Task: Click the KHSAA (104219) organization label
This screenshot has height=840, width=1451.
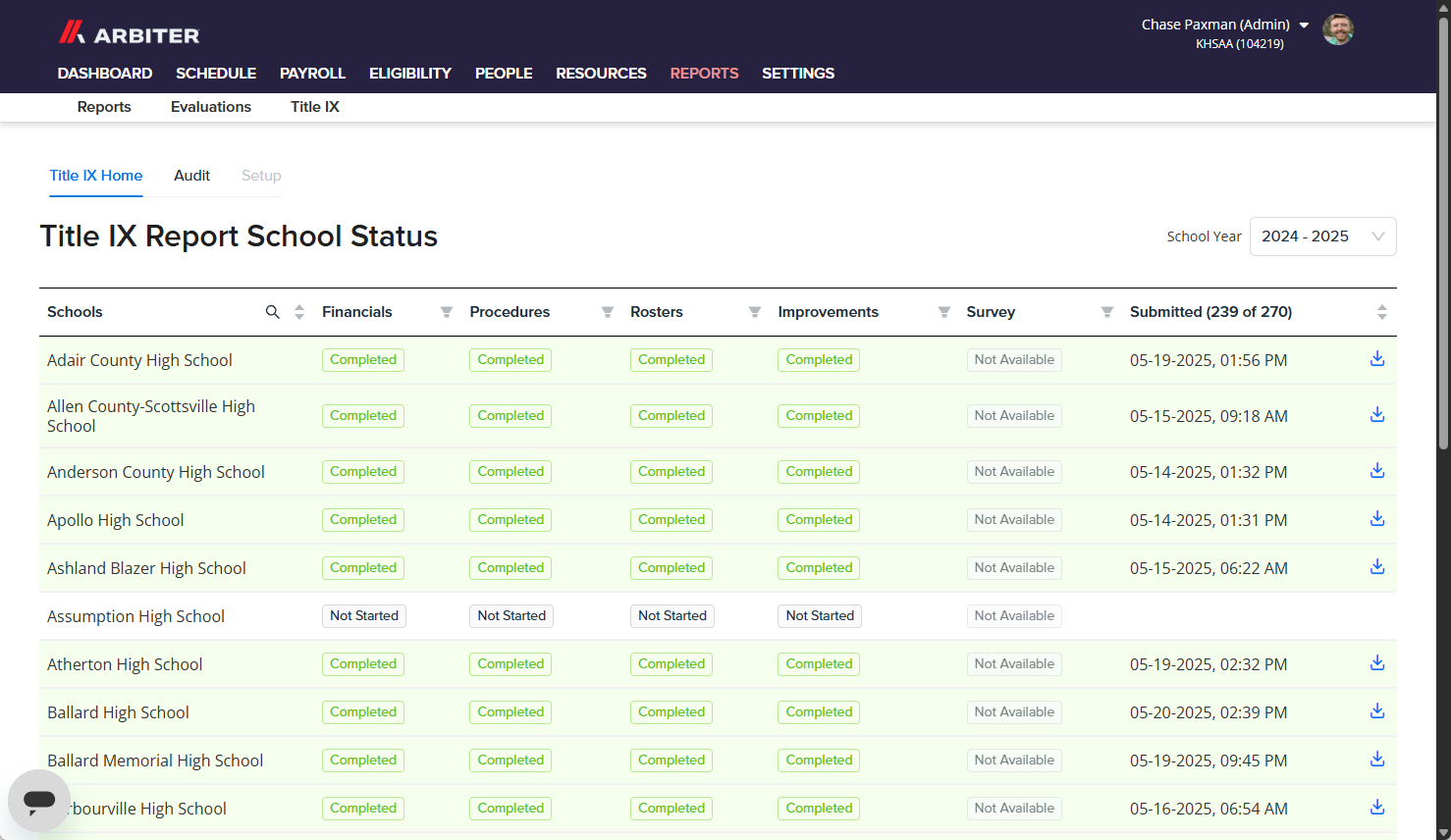Action: (1239, 44)
